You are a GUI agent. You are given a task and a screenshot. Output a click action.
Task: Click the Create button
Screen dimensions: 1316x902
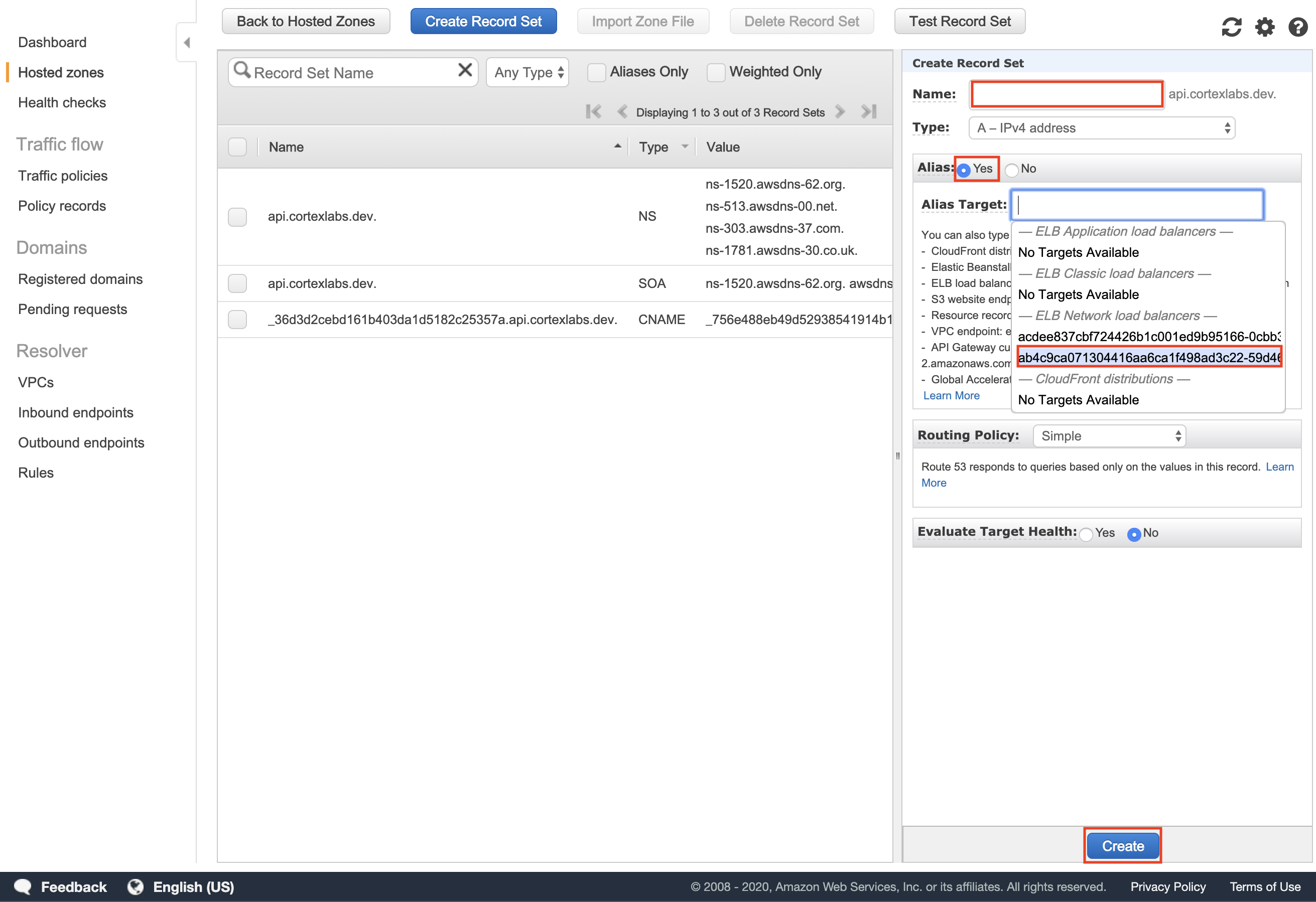tap(1122, 845)
